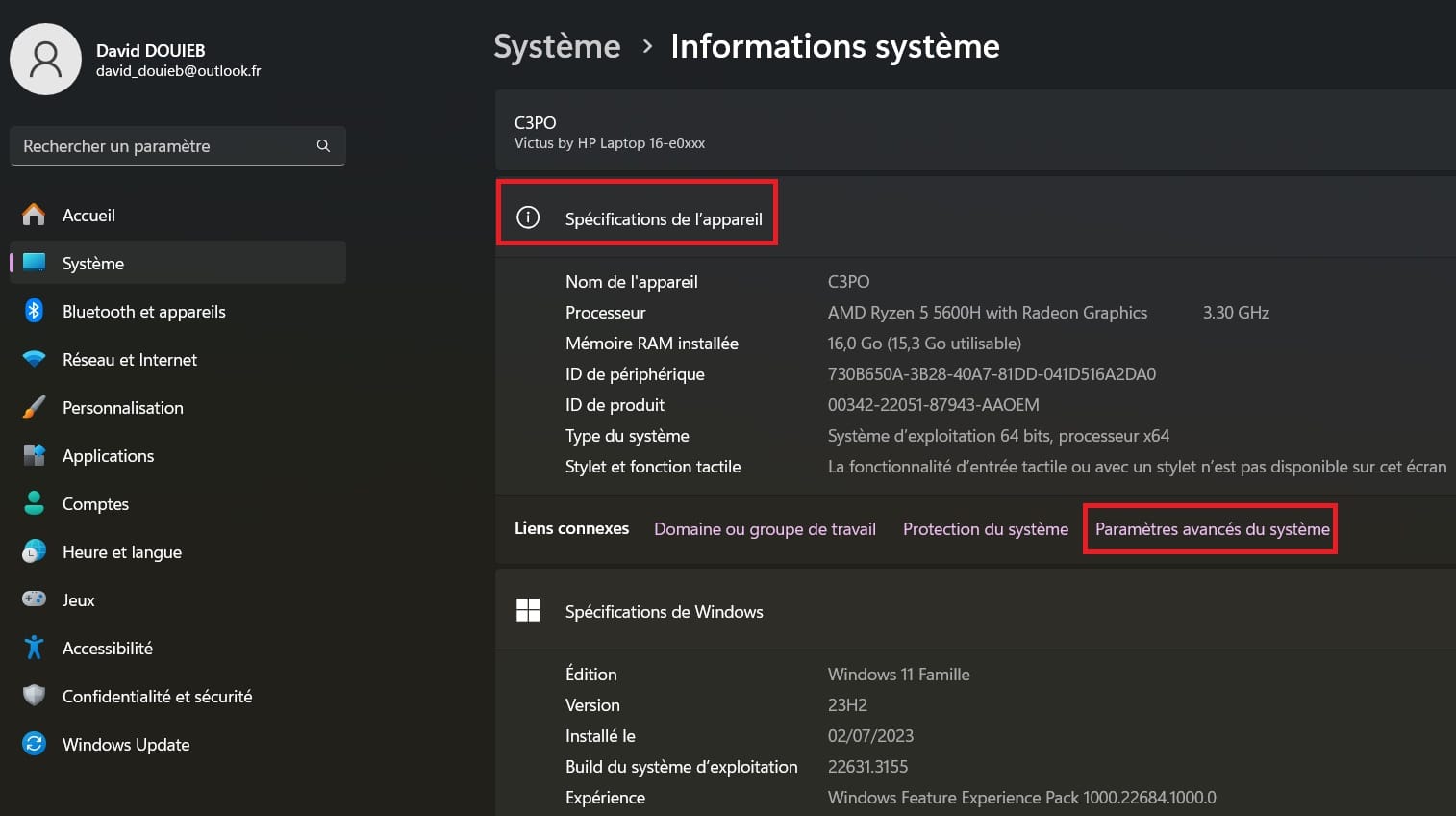The image size is (1456, 816).
Task: Open Windows Update via its sync icon
Action: pos(34,744)
